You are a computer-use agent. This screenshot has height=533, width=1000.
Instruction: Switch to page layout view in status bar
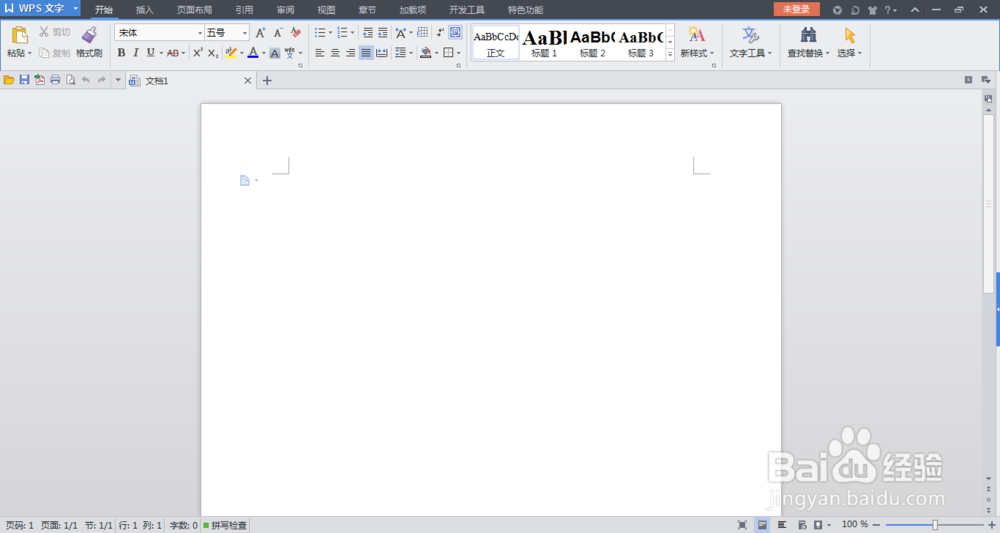762,525
